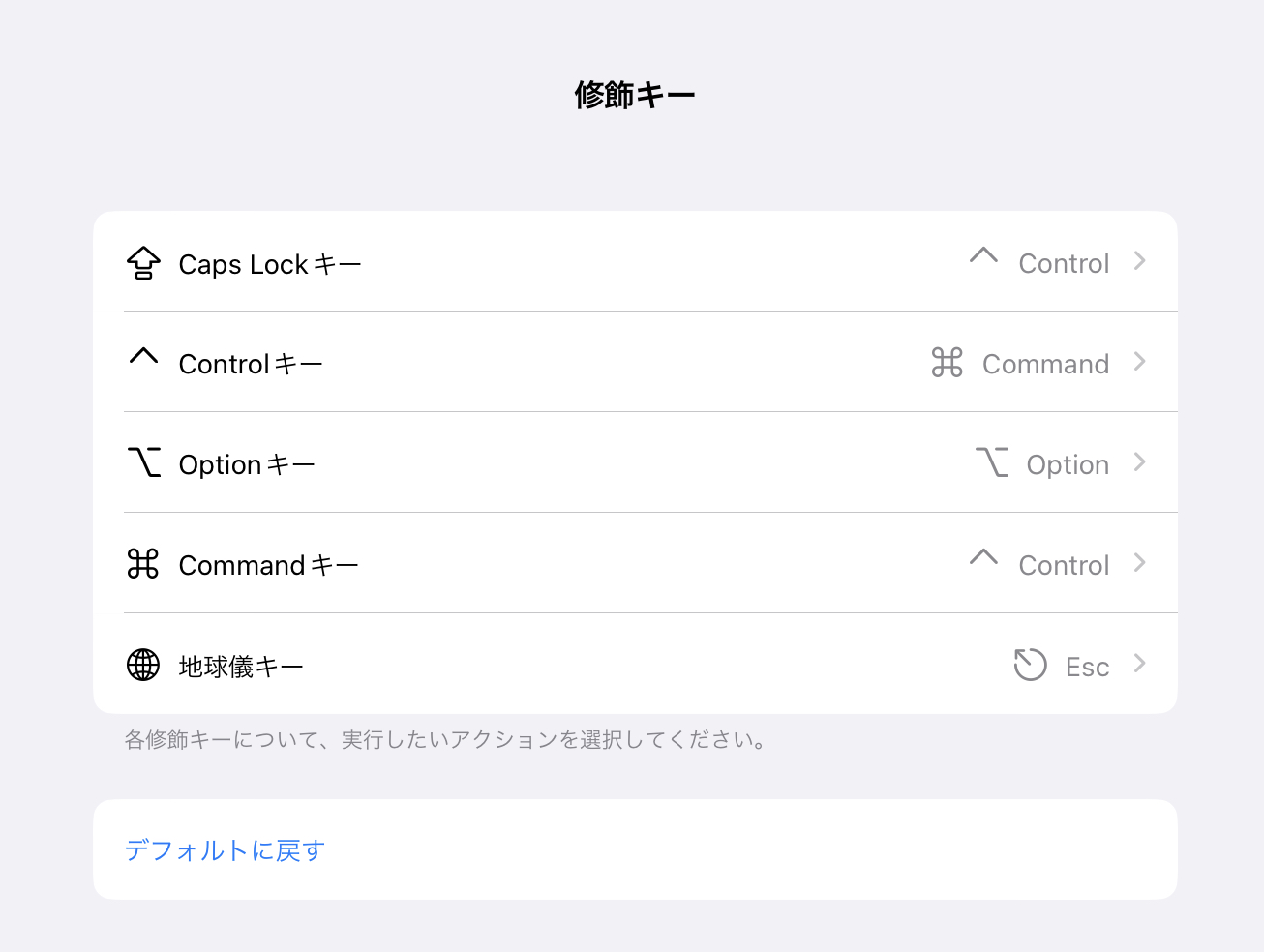Select the Caps Lockキー row label
This screenshot has width=1264, height=952.
tap(270, 264)
